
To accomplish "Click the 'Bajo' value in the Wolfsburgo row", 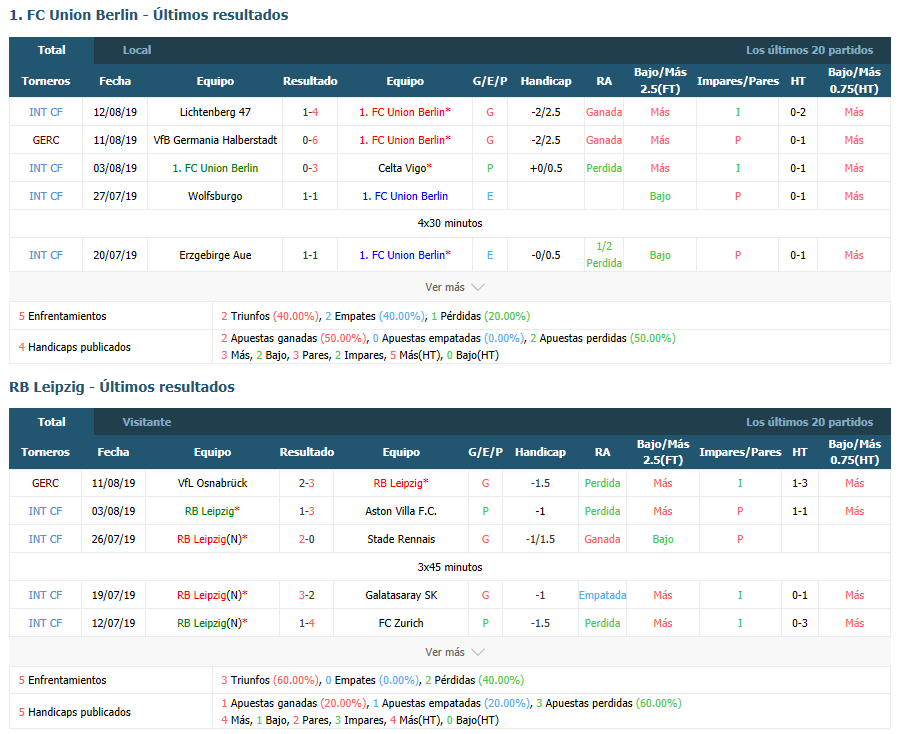I will pos(660,196).
